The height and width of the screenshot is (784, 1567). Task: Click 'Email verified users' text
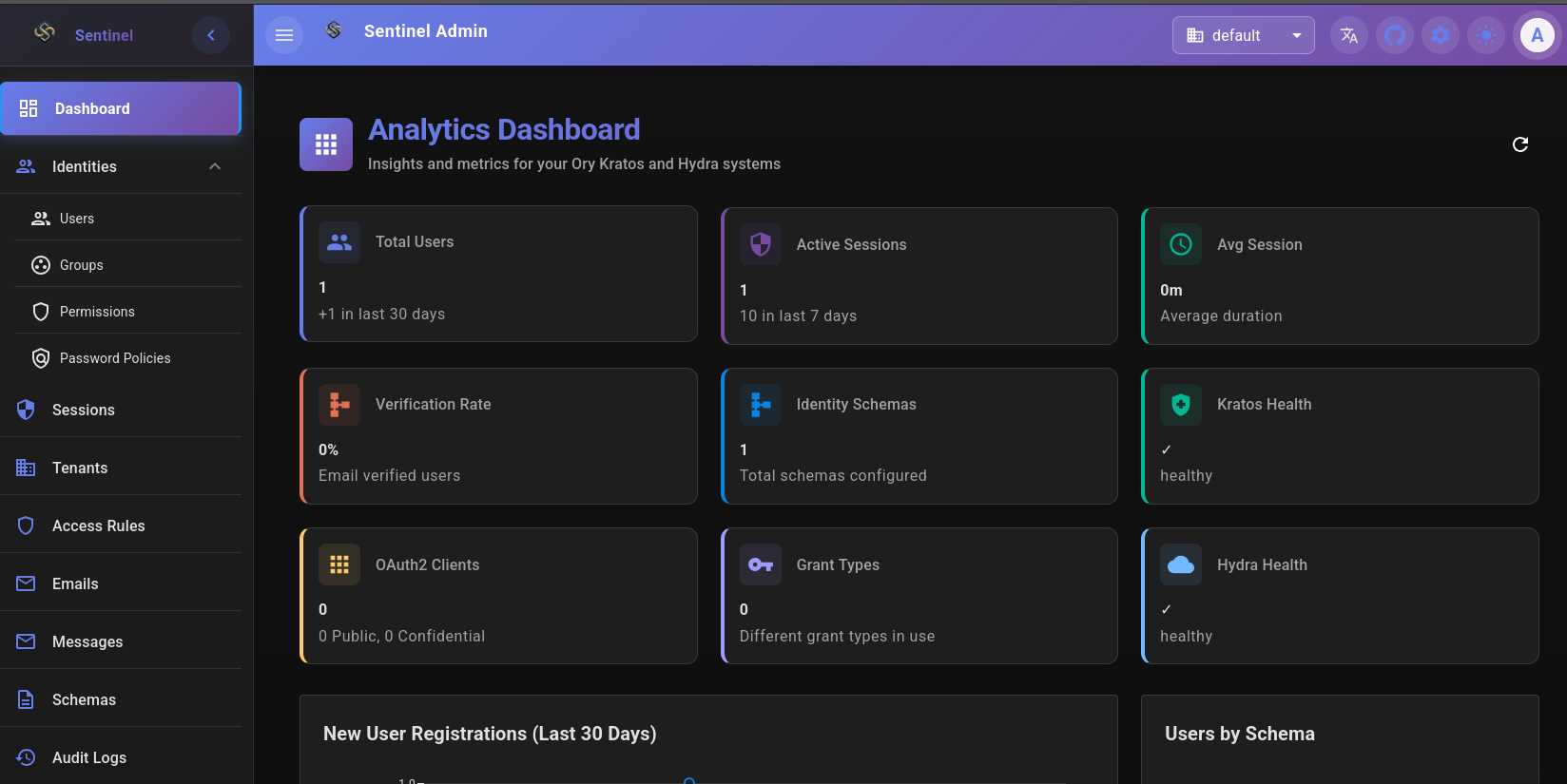[389, 476]
